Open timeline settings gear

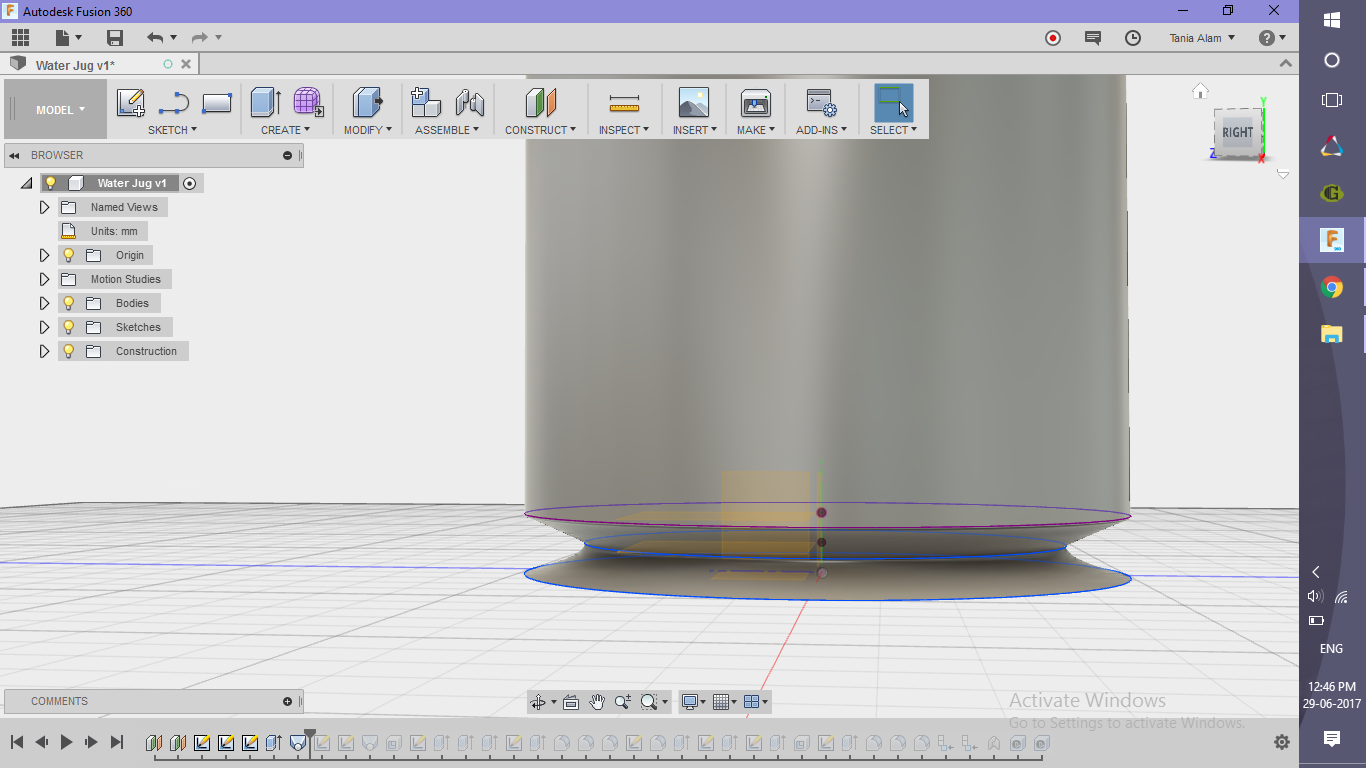pyautogui.click(x=1281, y=742)
